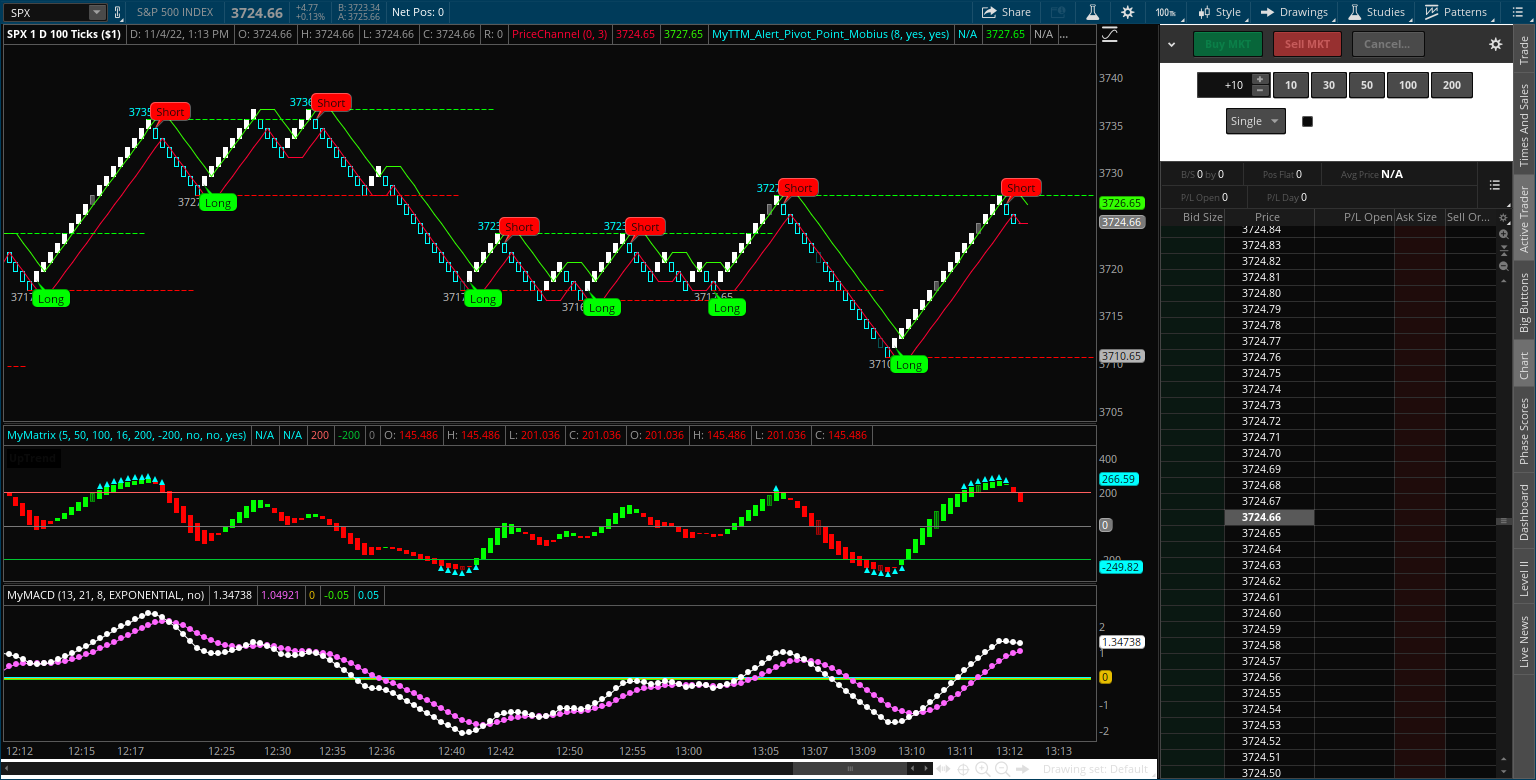
Task: Open the Edit Studies flask icon
Action: (1093, 12)
